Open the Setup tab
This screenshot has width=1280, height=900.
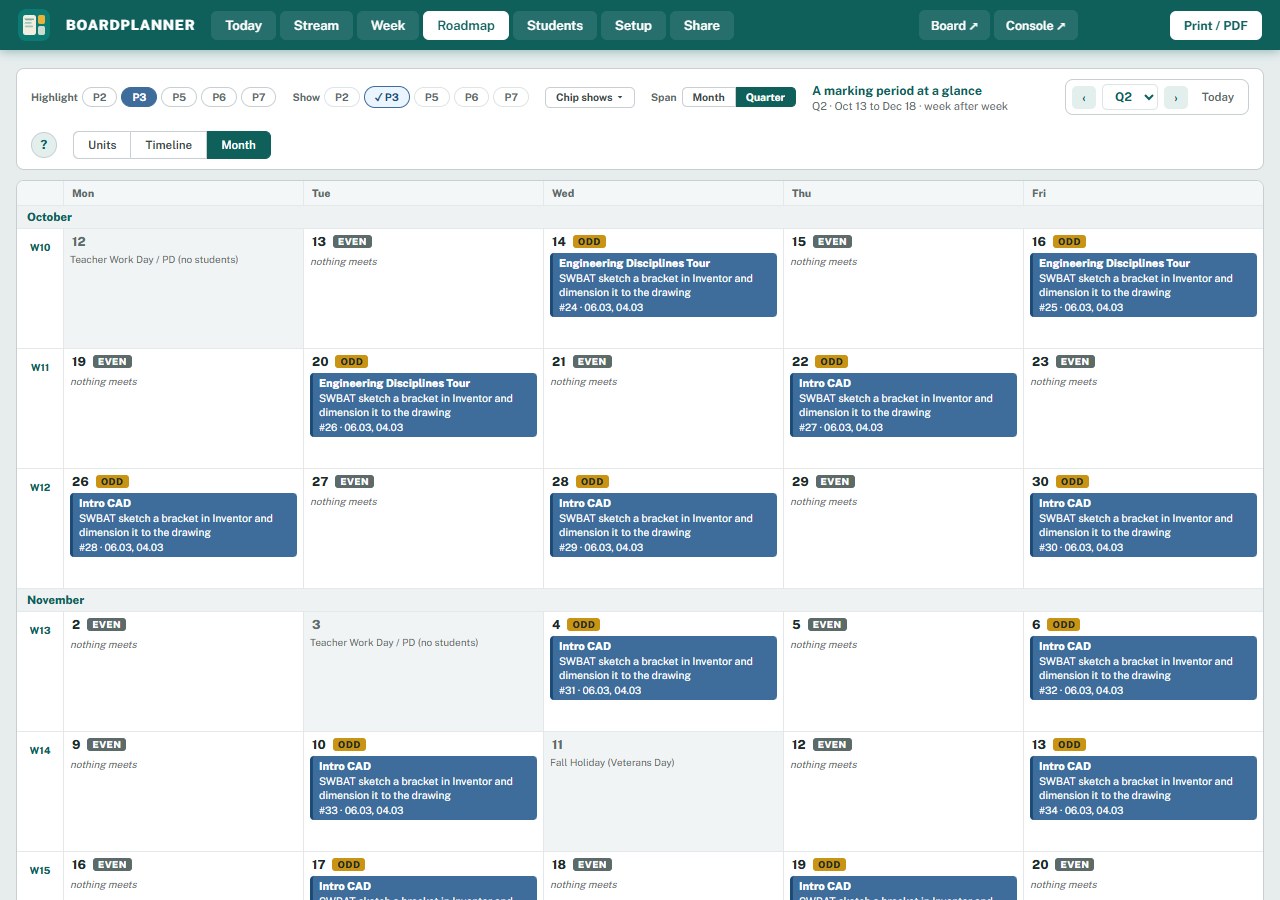pos(633,25)
